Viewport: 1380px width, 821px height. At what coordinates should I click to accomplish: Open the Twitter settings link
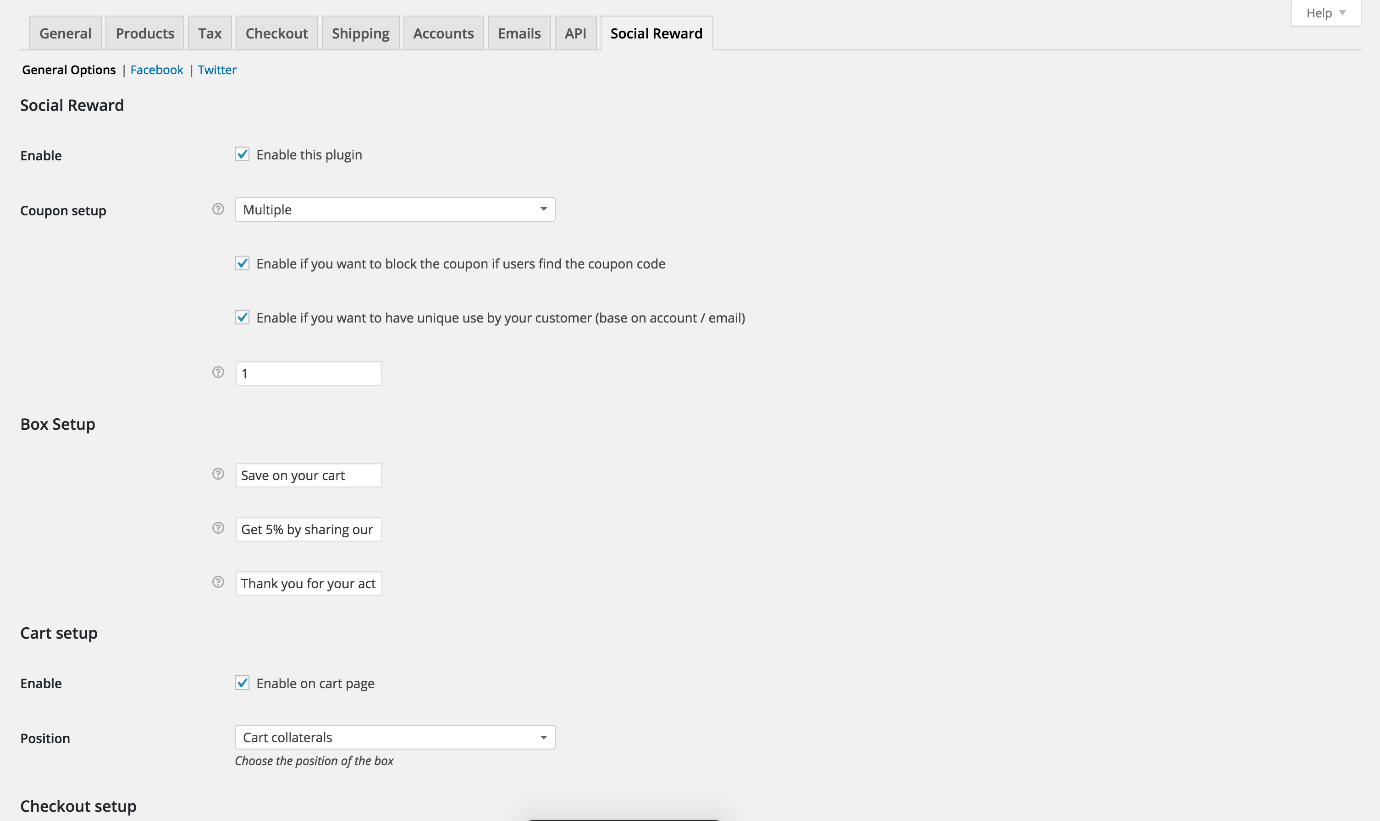217,70
